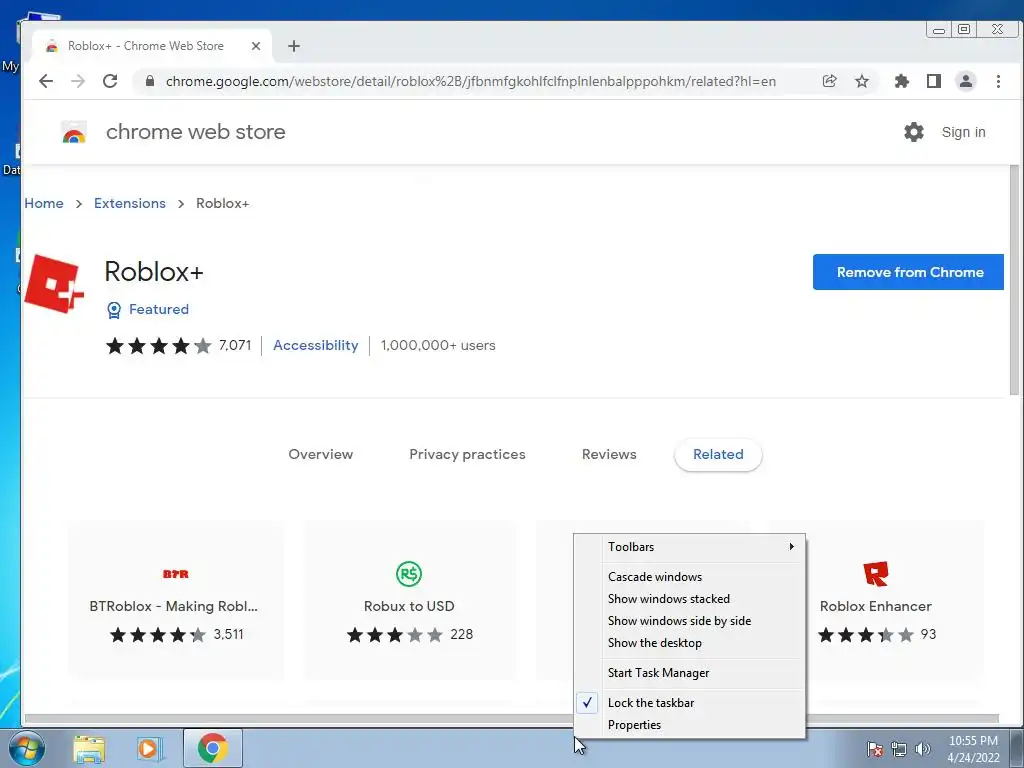The height and width of the screenshot is (768, 1024).
Task: Select Show the desktop menu item
Action: click(x=690, y=643)
